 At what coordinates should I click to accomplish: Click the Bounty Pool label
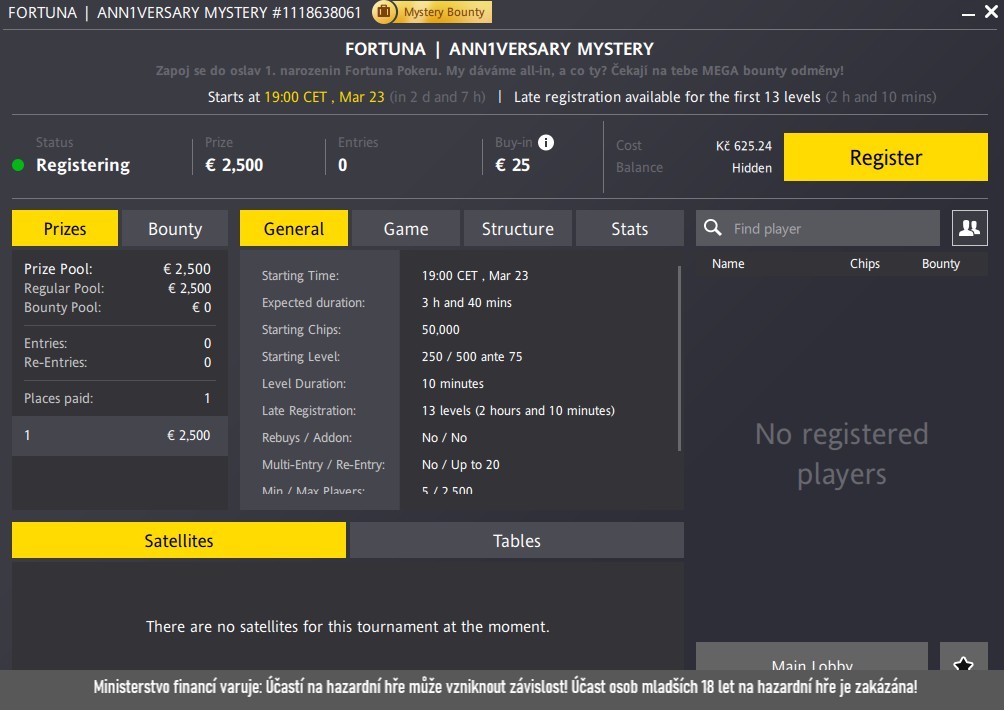pos(63,307)
